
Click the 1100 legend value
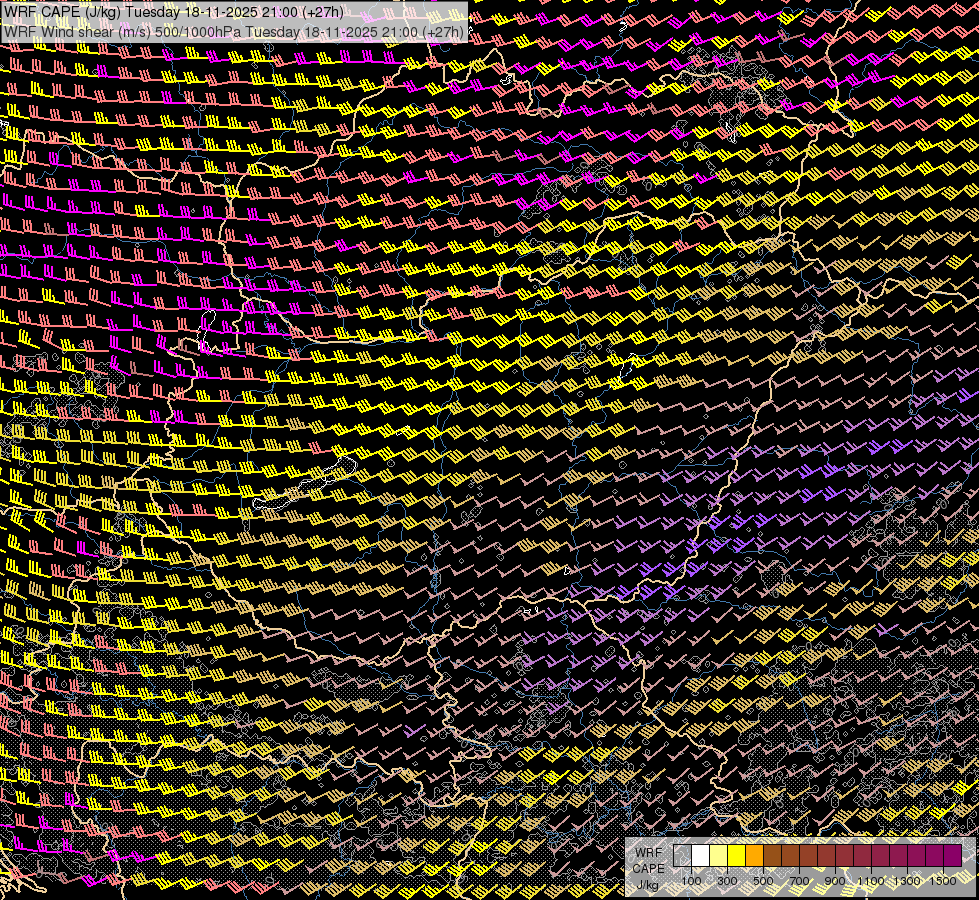point(871,881)
